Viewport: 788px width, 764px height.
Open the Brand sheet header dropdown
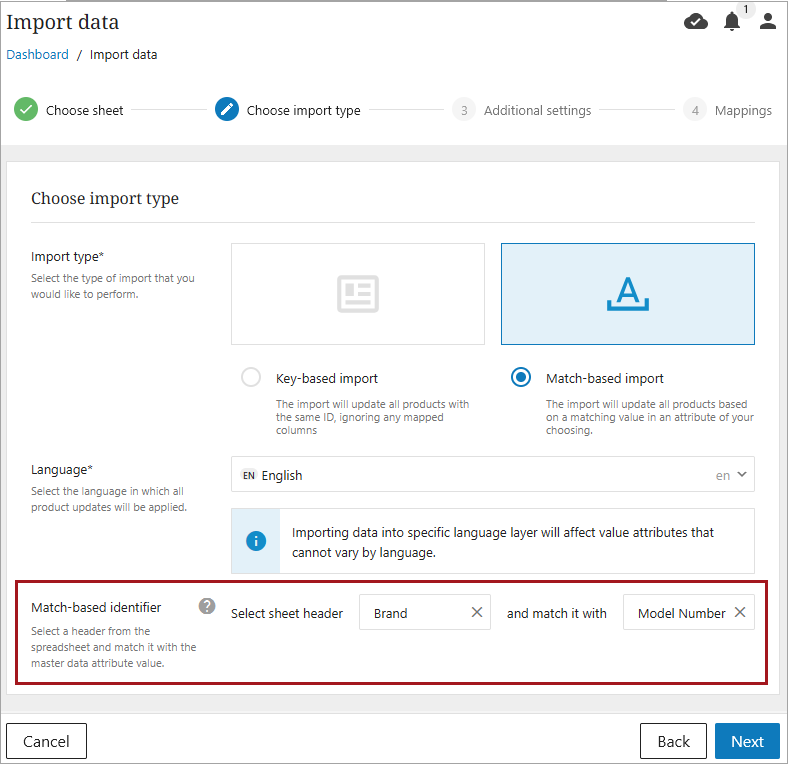(x=410, y=613)
